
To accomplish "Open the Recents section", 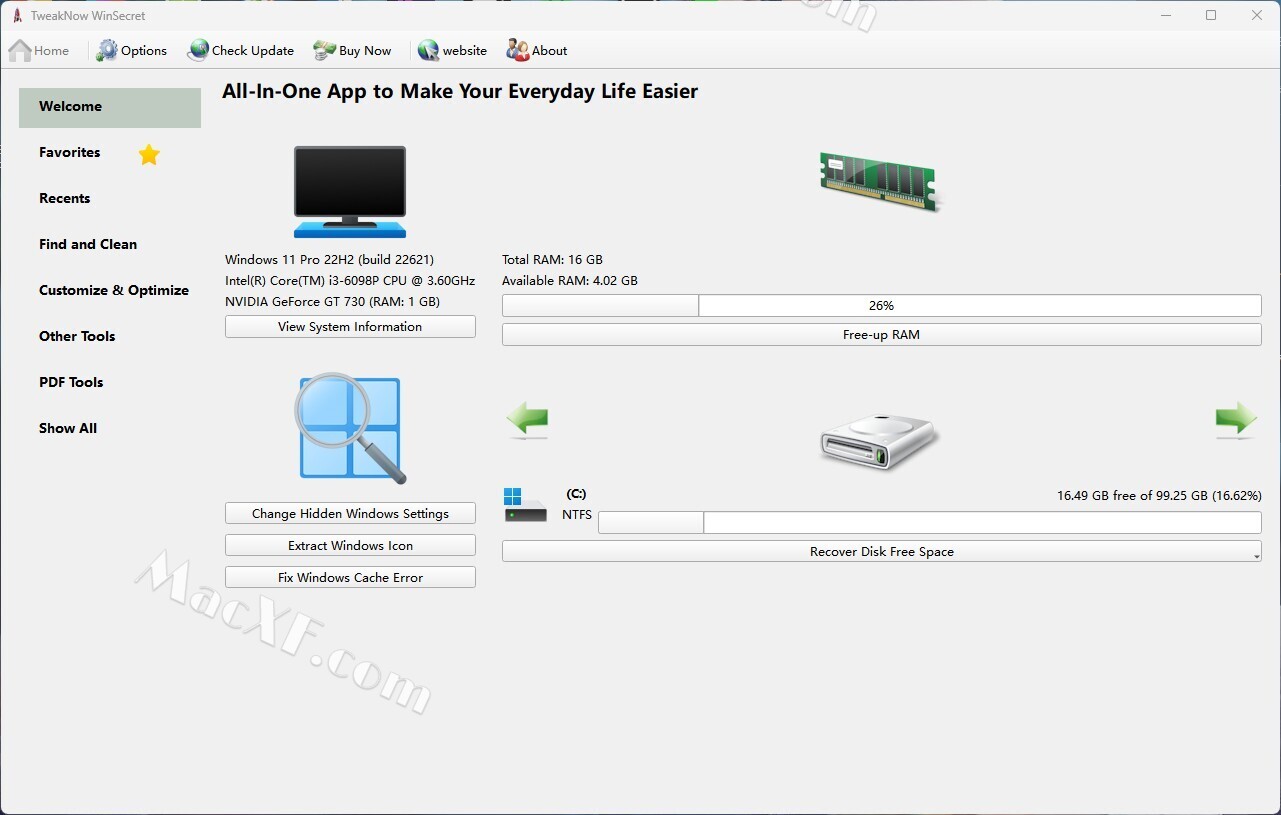I will [x=65, y=198].
